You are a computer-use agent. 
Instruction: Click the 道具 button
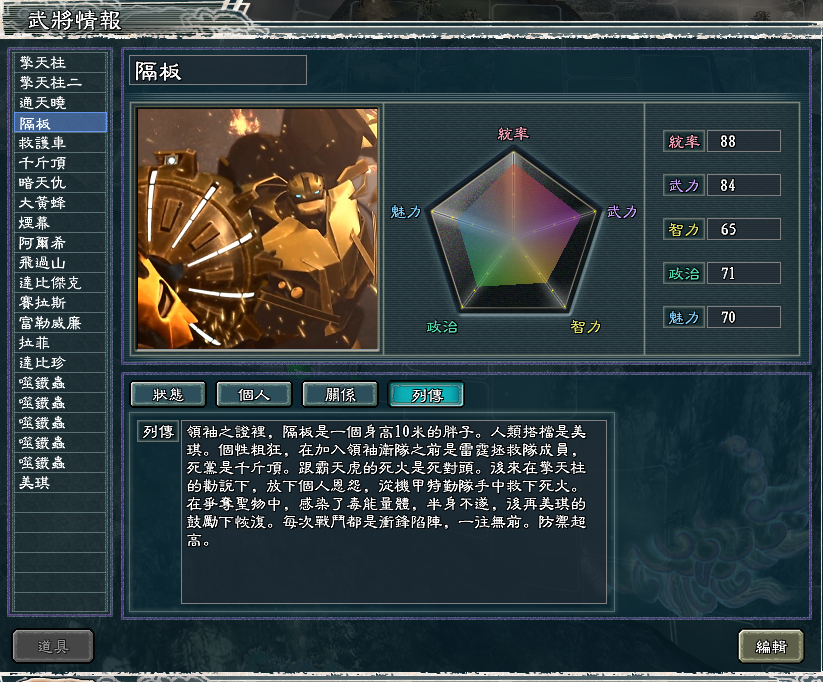(x=53, y=646)
